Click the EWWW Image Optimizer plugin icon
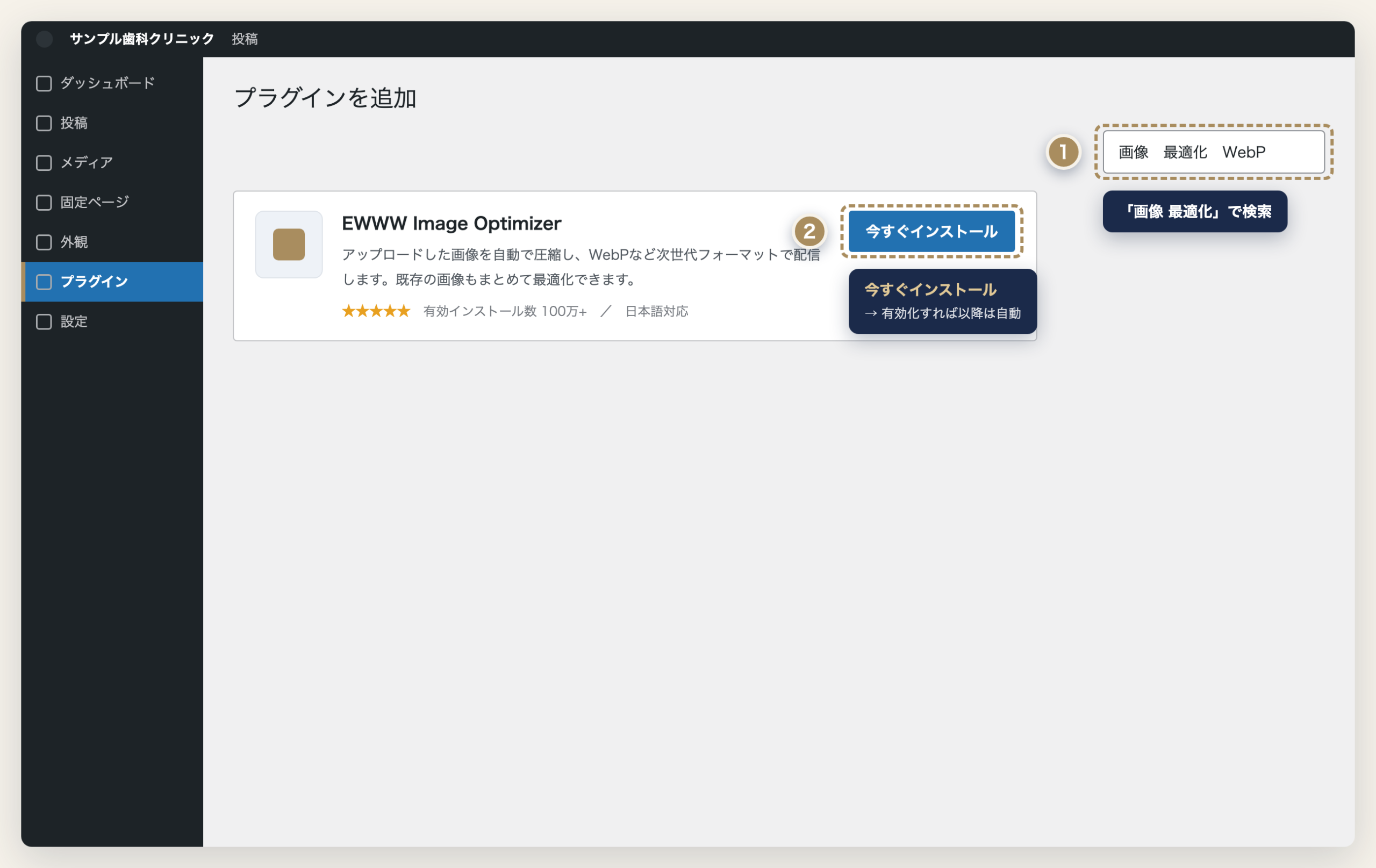Viewport: 1376px width, 868px height. coord(289,245)
